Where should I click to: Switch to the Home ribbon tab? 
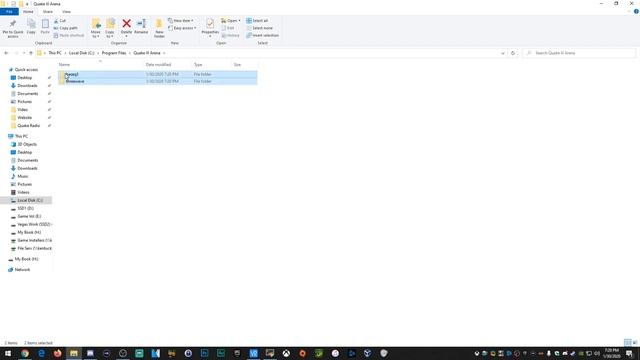tap(28, 11)
